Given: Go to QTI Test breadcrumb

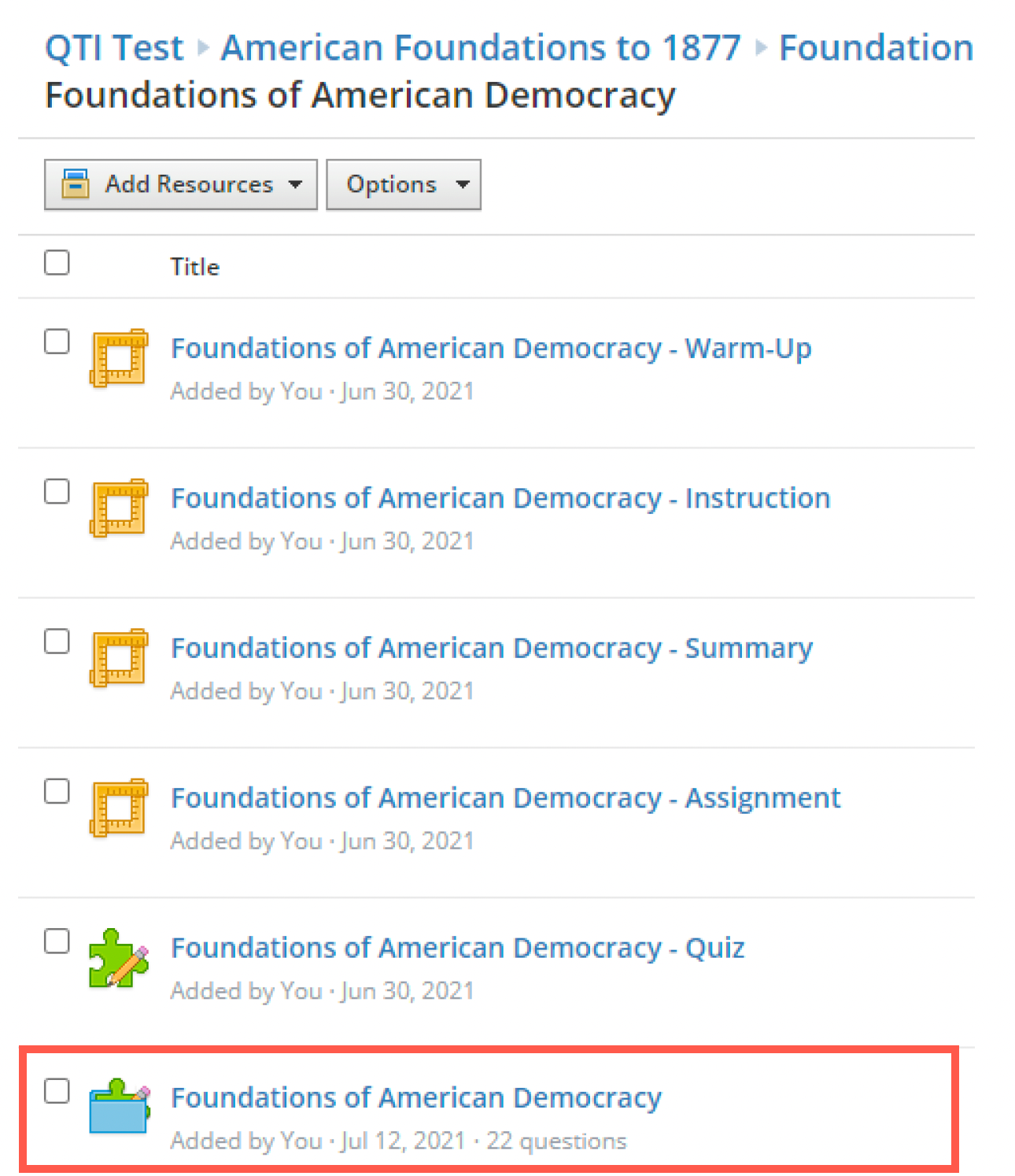Looking at the screenshot, I should click(114, 47).
